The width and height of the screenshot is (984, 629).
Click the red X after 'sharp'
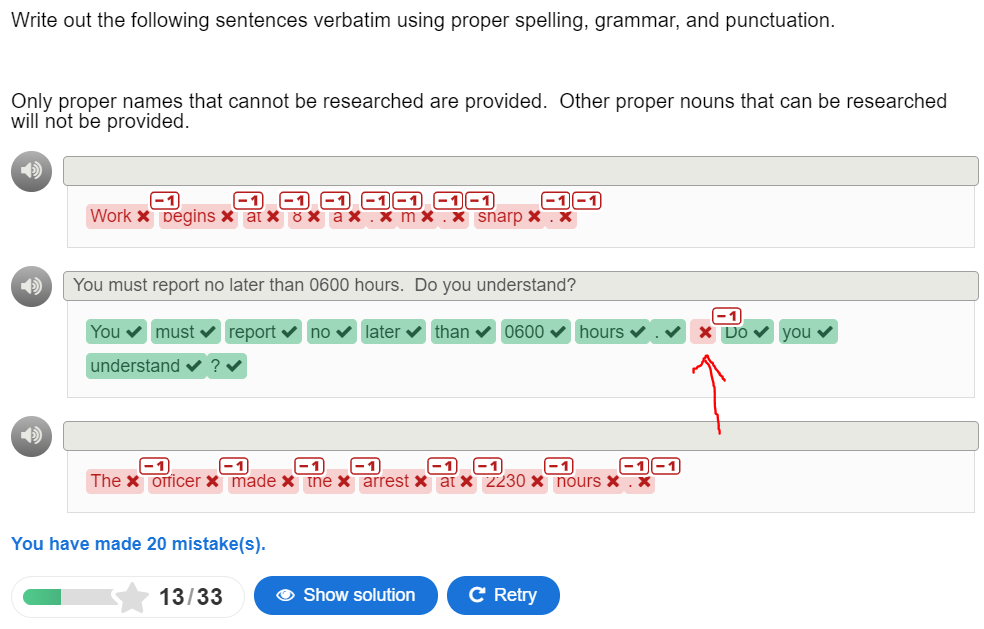(x=534, y=217)
